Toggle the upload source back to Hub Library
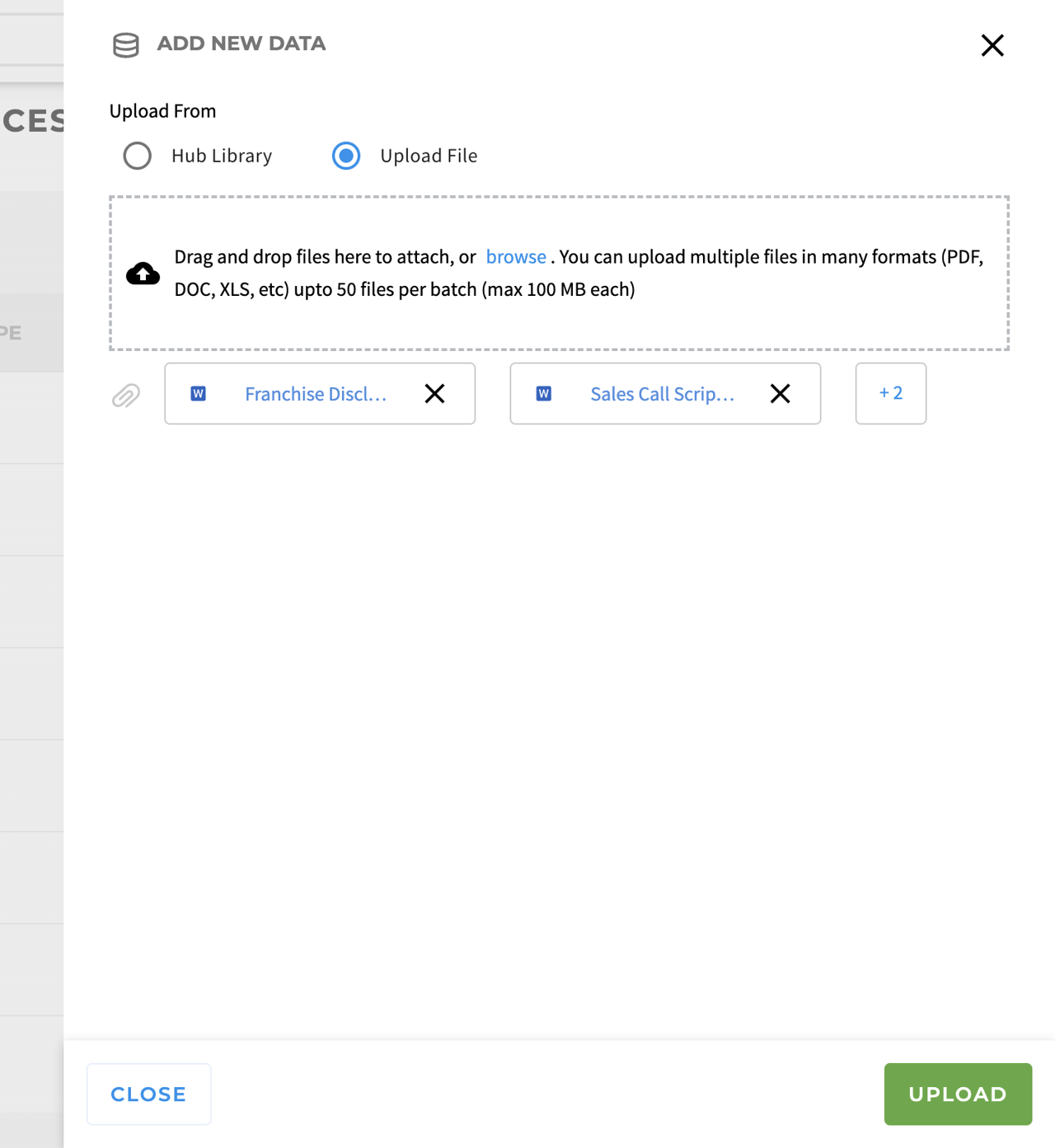Screen dimensions: 1055x1148 point(138,156)
